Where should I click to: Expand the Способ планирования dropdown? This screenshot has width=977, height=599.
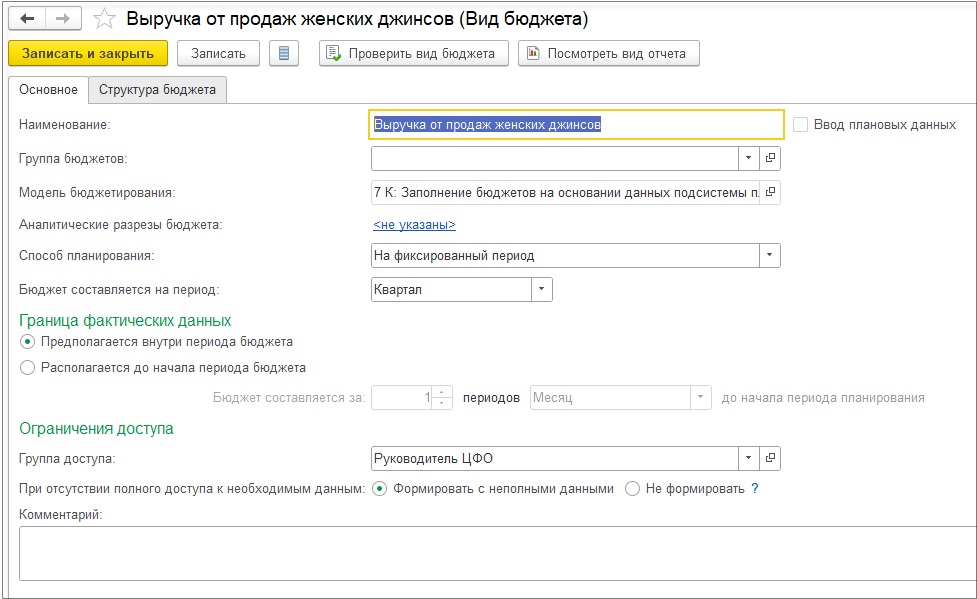click(769, 255)
